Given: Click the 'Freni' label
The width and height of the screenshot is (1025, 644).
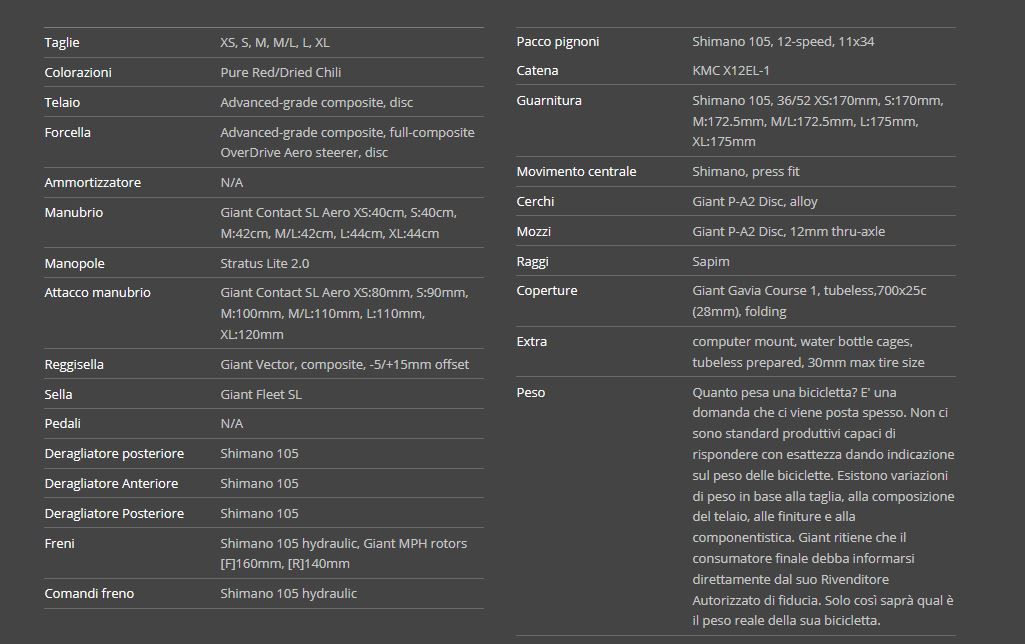Looking at the screenshot, I should pos(59,544).
